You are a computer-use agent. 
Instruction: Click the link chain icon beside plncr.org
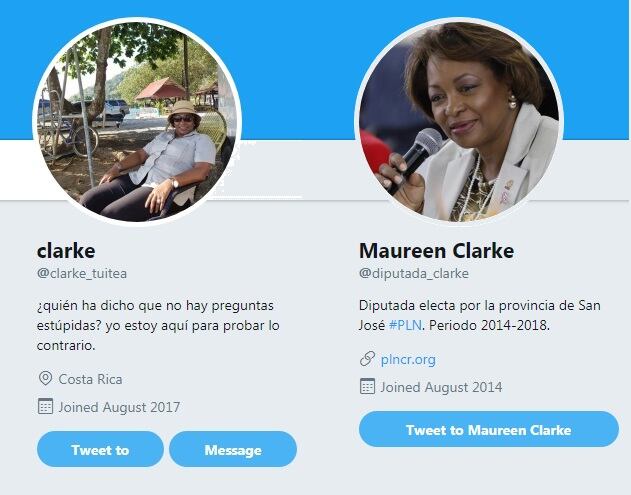tap(367, 358)
